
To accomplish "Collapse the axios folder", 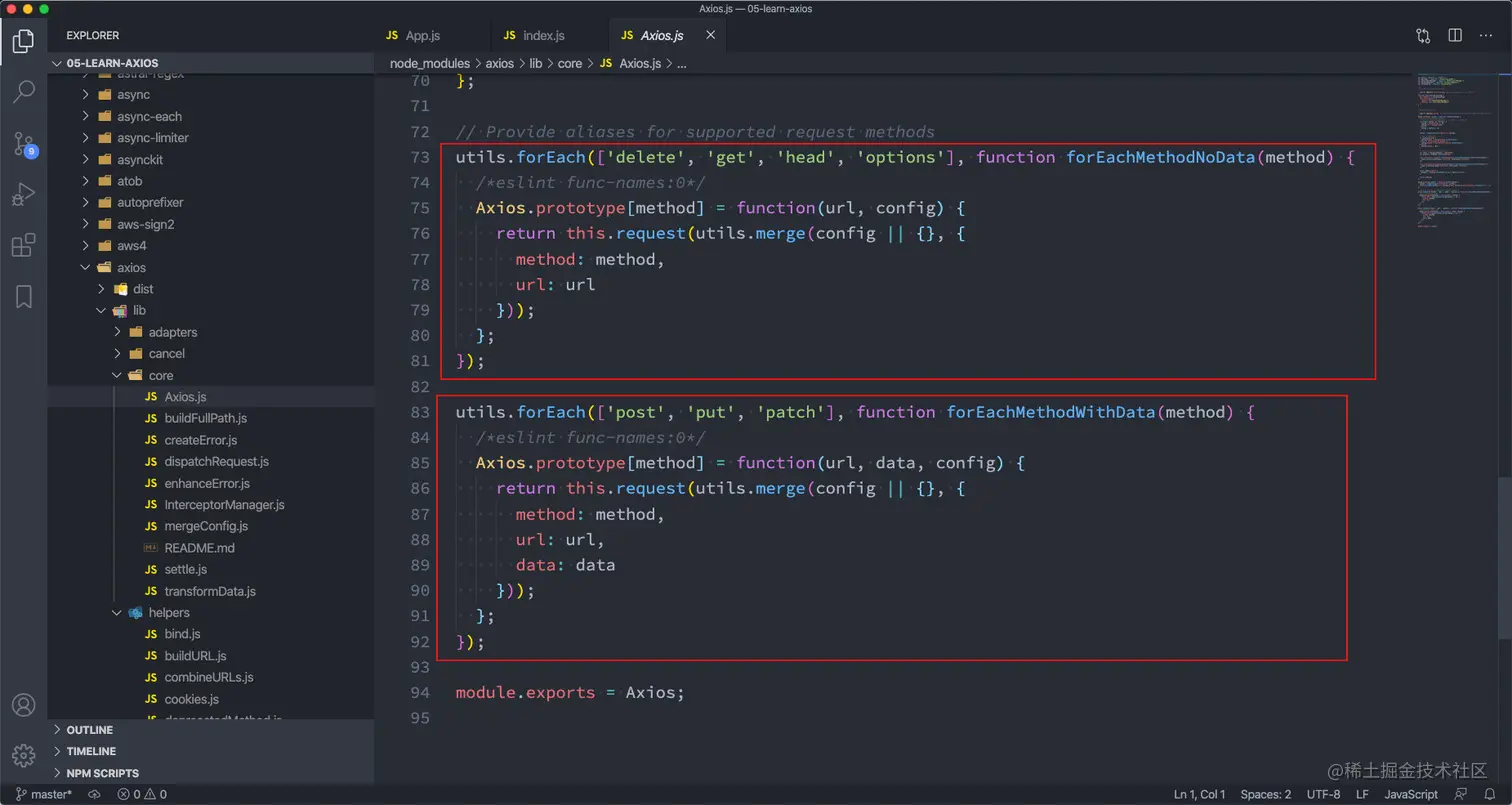I will [211, 268].
